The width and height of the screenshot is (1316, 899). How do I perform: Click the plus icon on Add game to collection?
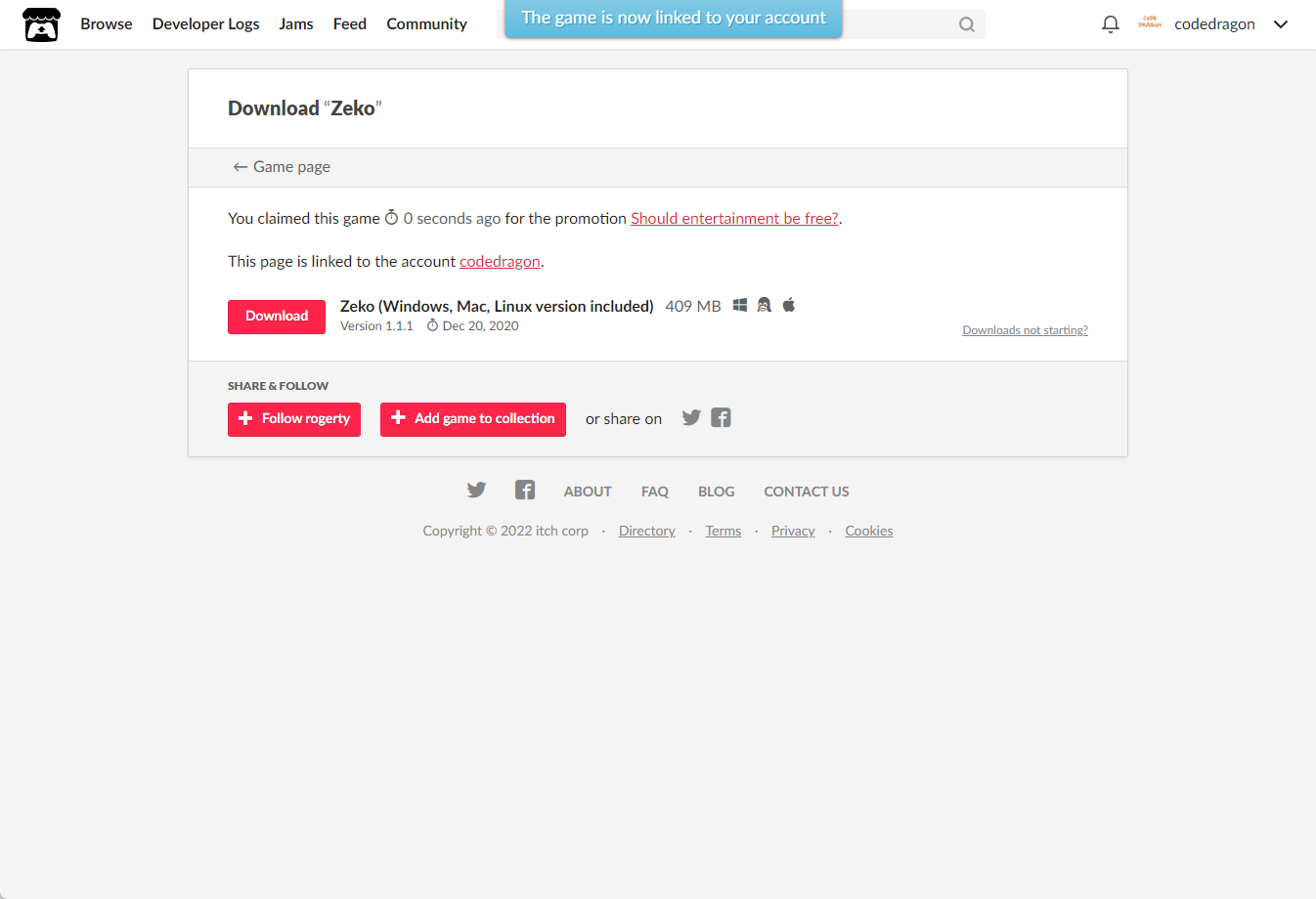[398, 418]
